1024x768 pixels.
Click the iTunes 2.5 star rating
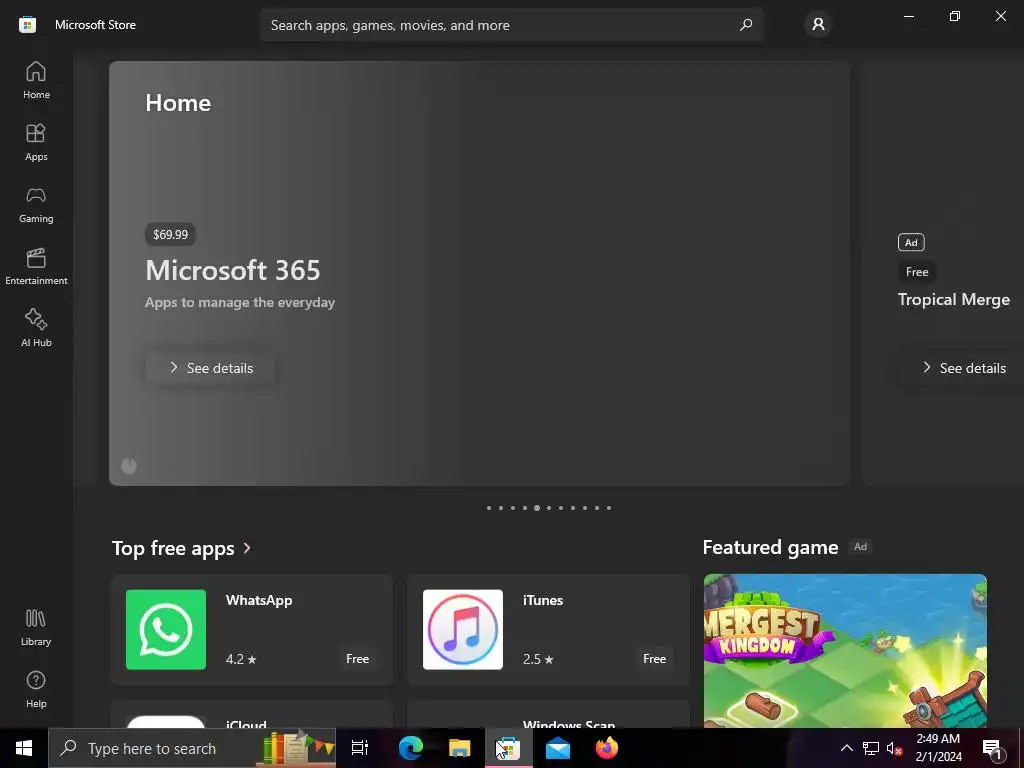(x=538, y=659)
